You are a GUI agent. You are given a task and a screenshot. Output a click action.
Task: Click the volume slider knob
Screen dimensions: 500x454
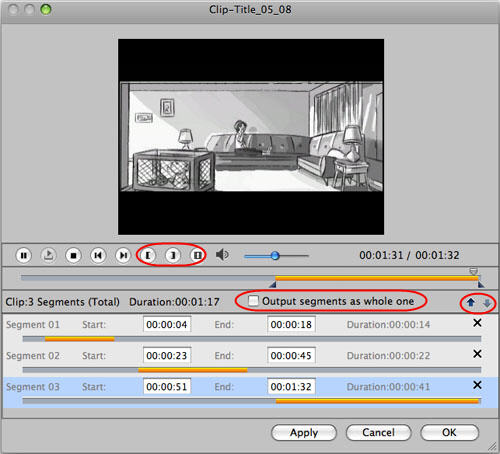pyautogui.click(x=275, y=256)
